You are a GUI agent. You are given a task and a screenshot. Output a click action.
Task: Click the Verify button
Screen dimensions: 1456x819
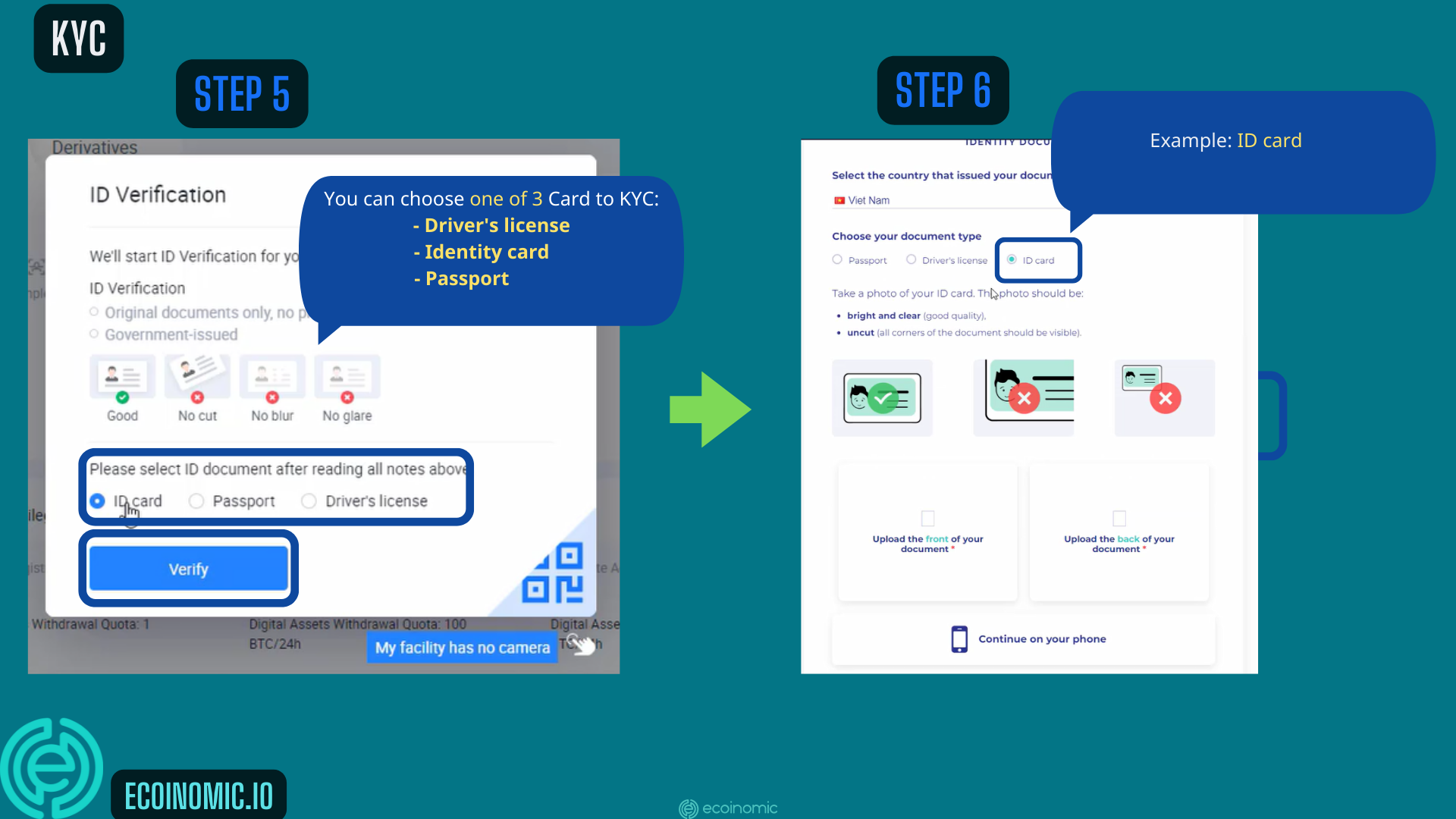188,568
